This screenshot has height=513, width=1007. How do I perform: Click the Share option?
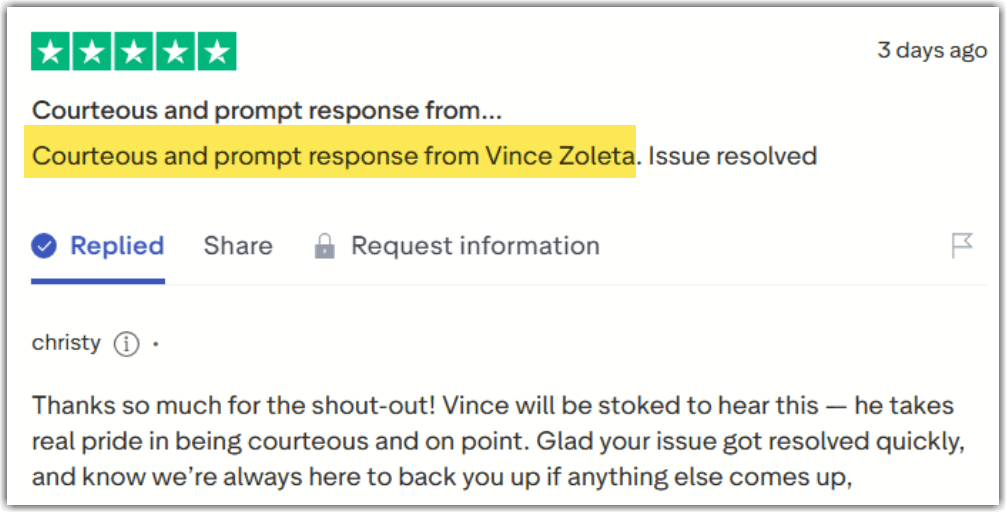pyautogui.click(x=238, y=246)
